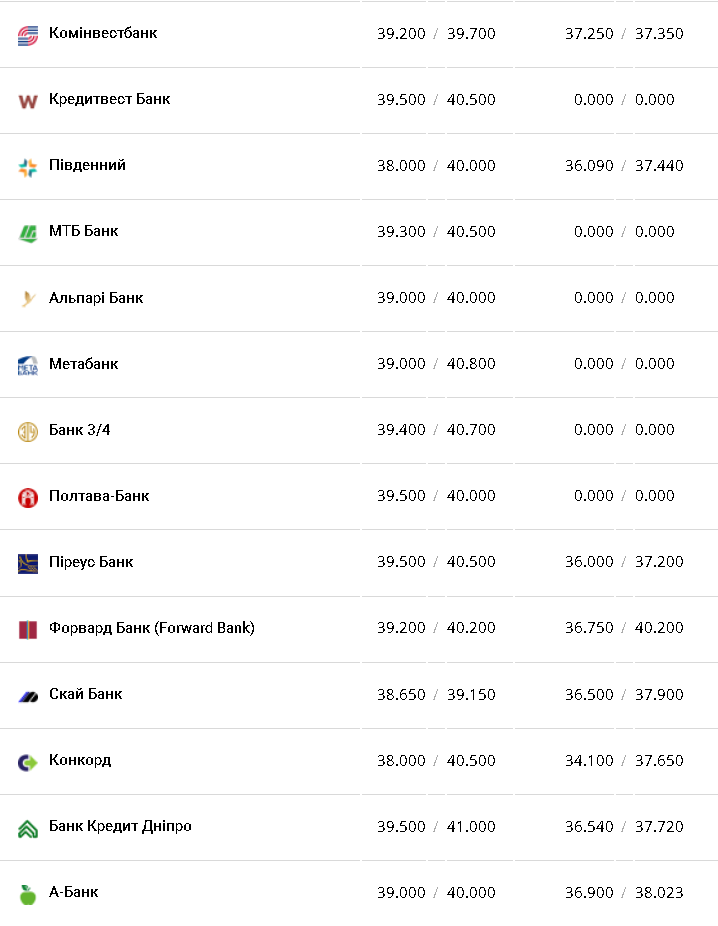
Task: Click the Піреус Банк logo icon
Action: tap(28, 563)
